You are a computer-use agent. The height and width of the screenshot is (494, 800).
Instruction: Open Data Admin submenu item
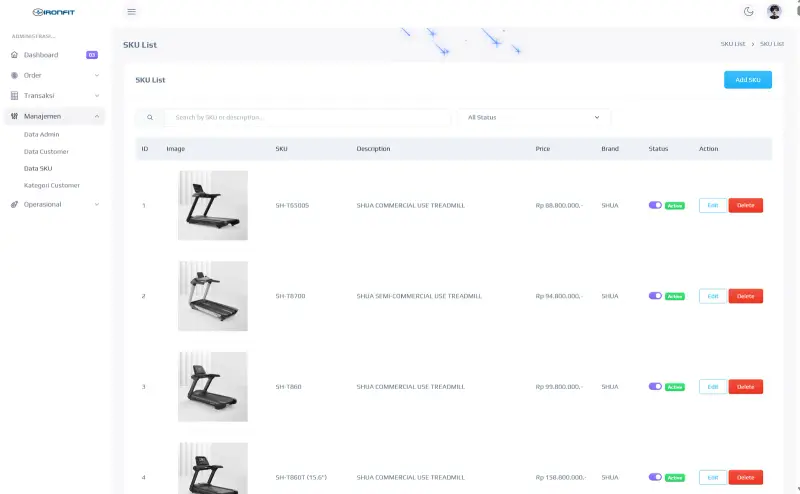[x=41, y=134]
